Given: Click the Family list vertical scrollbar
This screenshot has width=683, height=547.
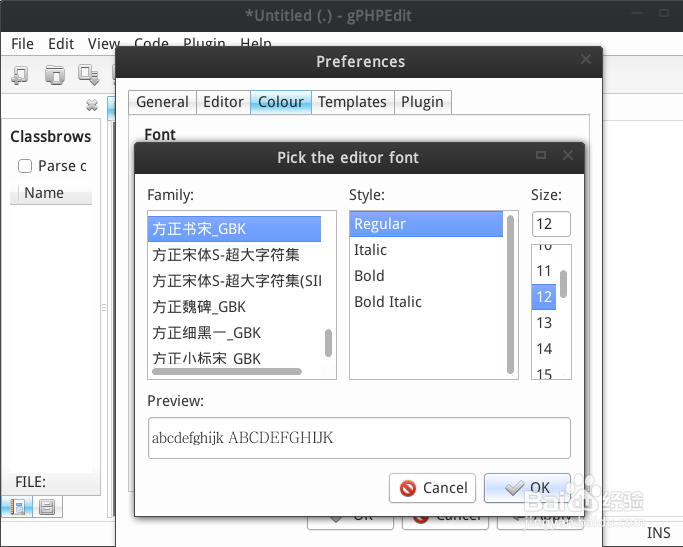Looking at the screenshot, I should 328,343.
